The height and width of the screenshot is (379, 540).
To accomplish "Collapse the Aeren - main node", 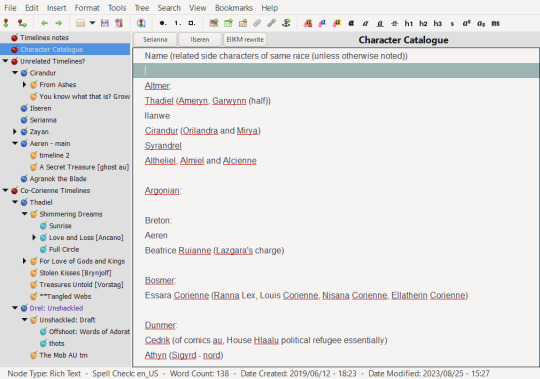I will point(15,143).
